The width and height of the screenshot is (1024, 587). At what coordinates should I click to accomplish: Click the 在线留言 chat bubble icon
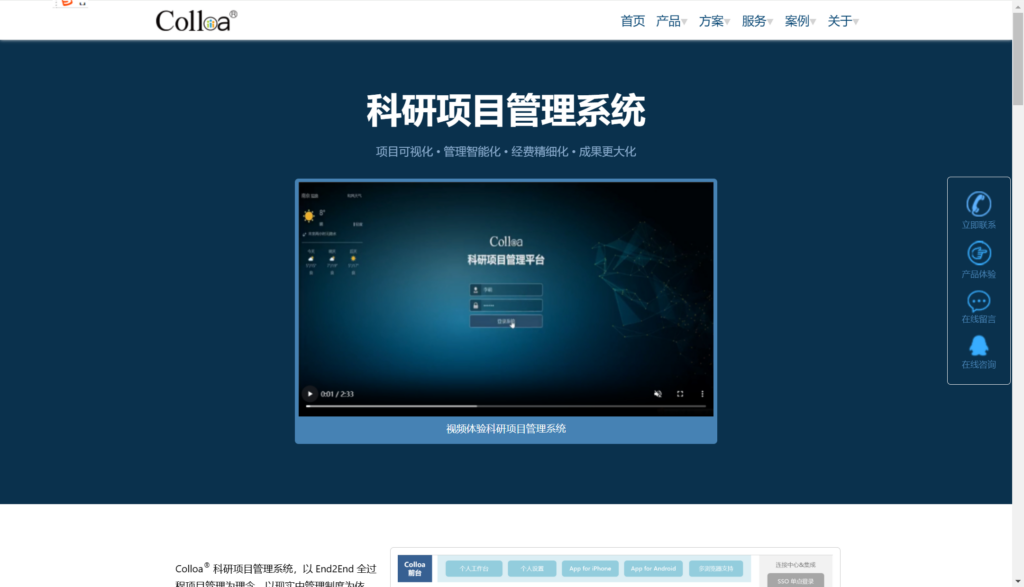pos(978,301)
